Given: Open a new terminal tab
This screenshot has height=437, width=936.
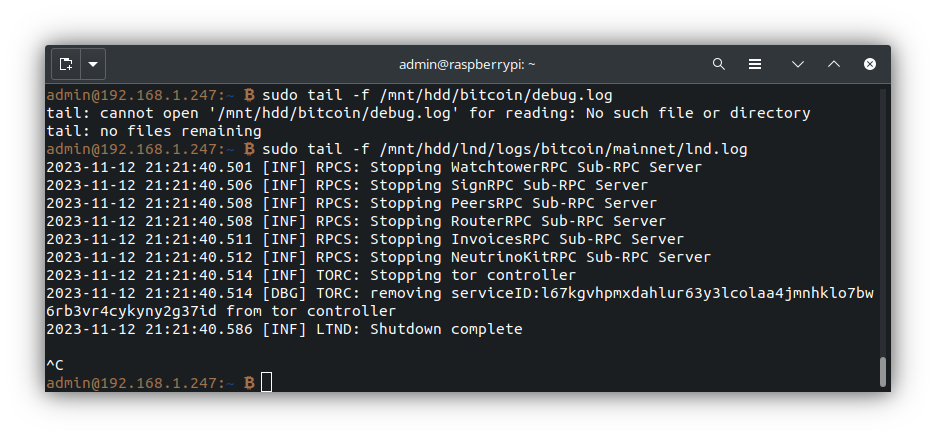Looking at the screenshot, I should point(66,64).
